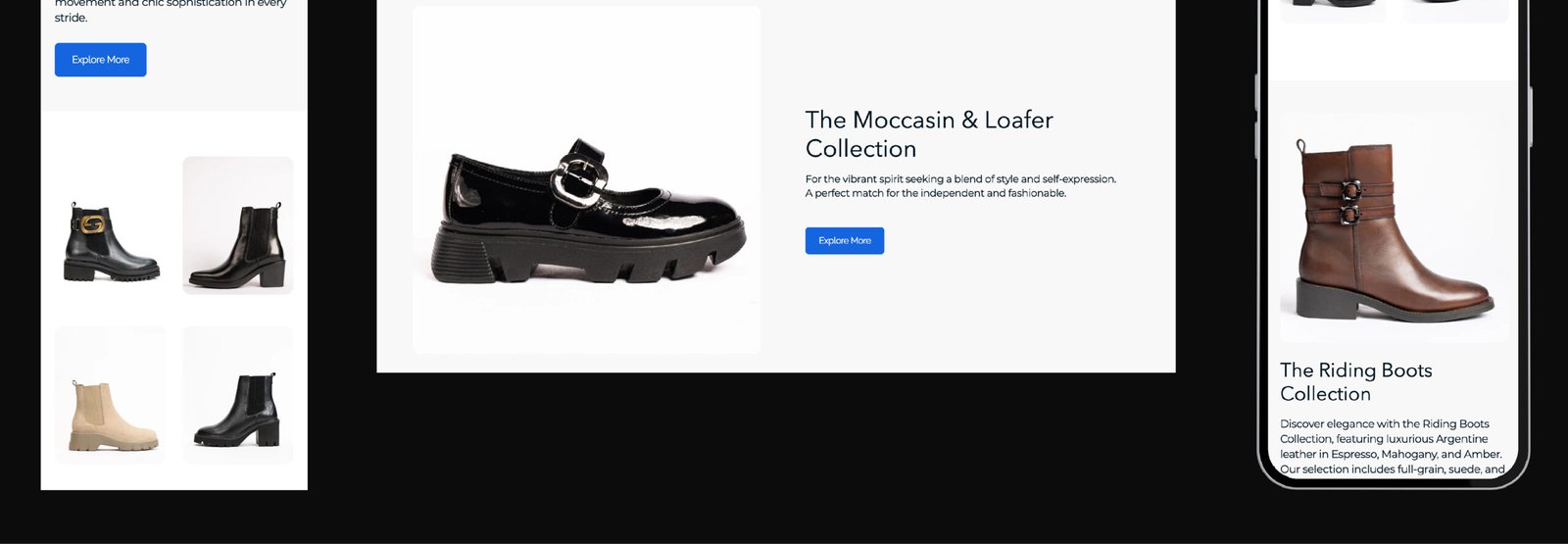
Task: Select the partial right shoe thumbnail atop phone screen
Action: tap(1456, 10)
